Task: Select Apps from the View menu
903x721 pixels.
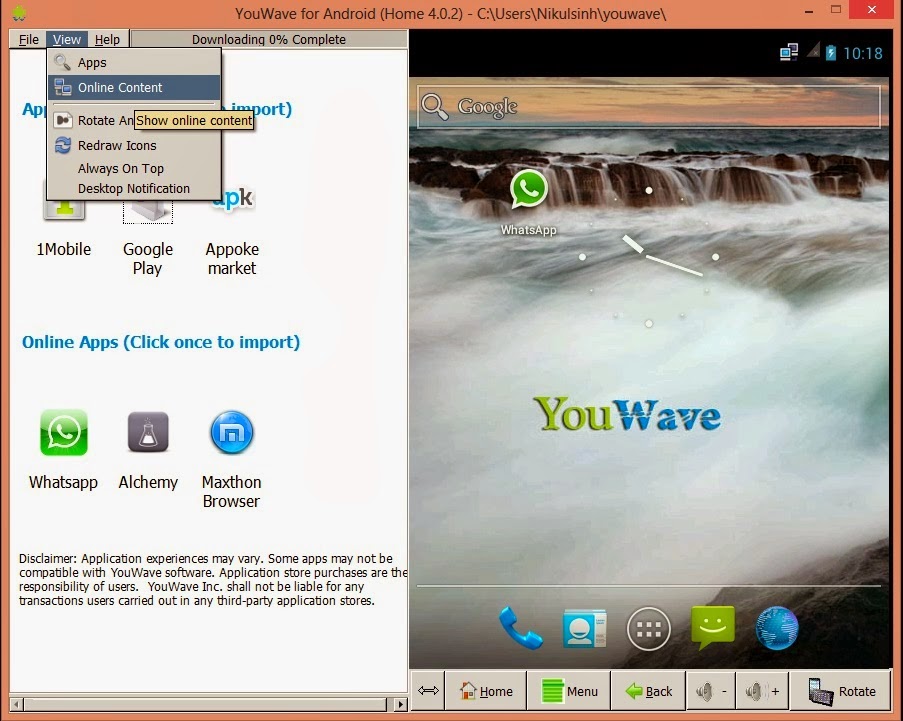Action: pos(134,62)
